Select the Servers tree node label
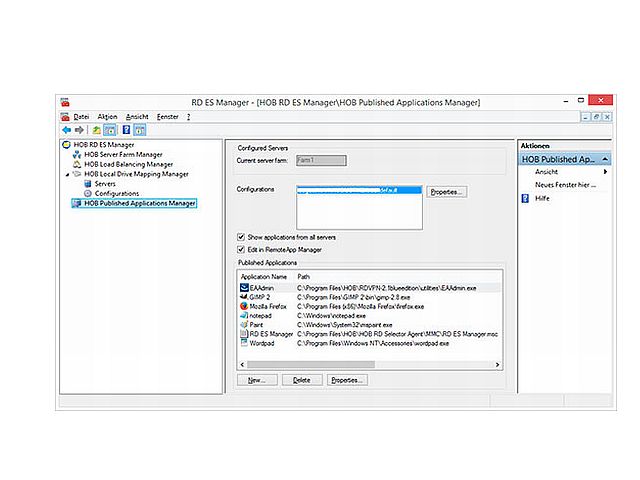 click(x=105, y=184)
